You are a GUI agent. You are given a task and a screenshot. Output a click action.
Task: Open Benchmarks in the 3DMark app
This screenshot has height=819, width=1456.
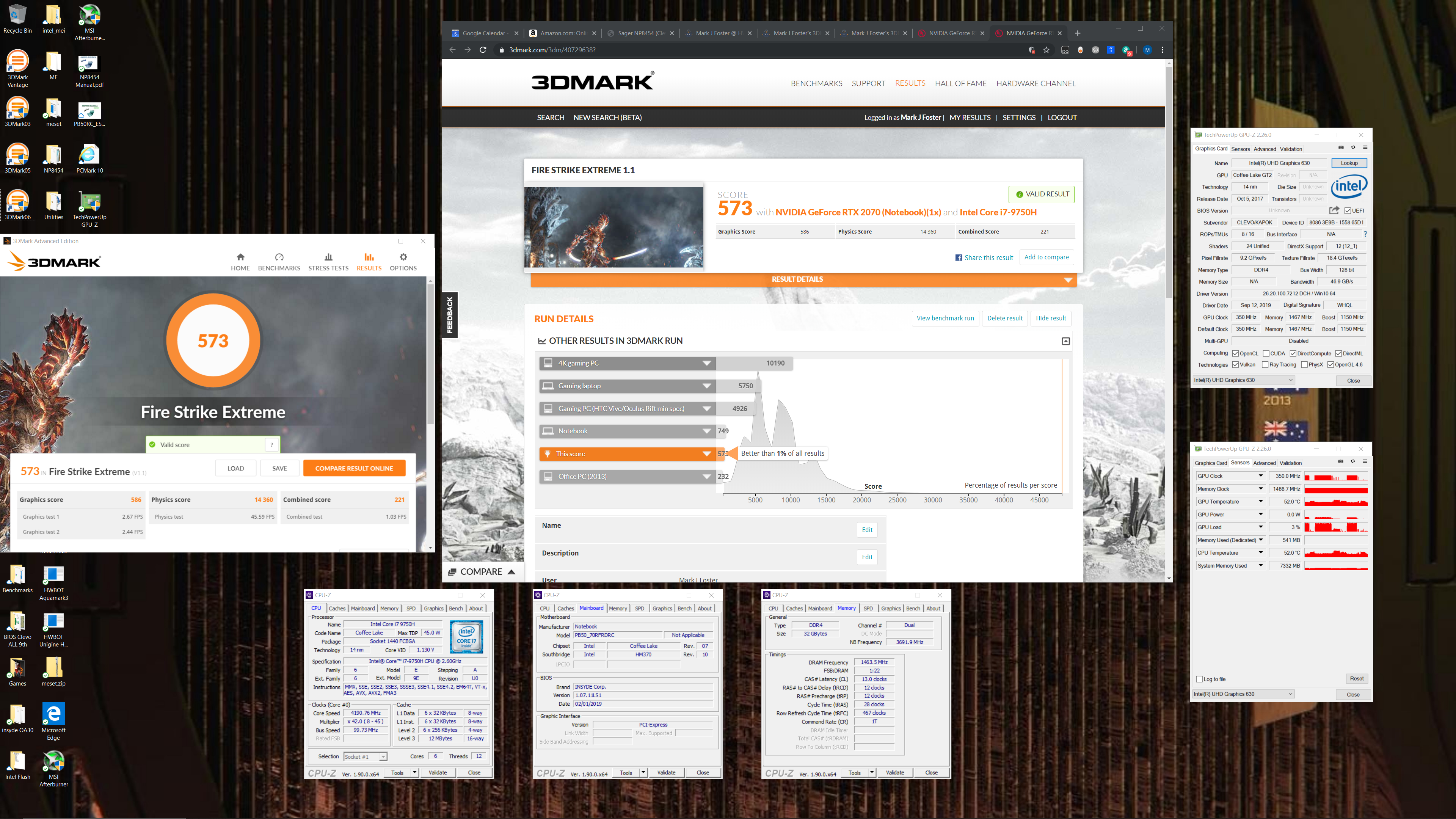(x=279, y=262)
